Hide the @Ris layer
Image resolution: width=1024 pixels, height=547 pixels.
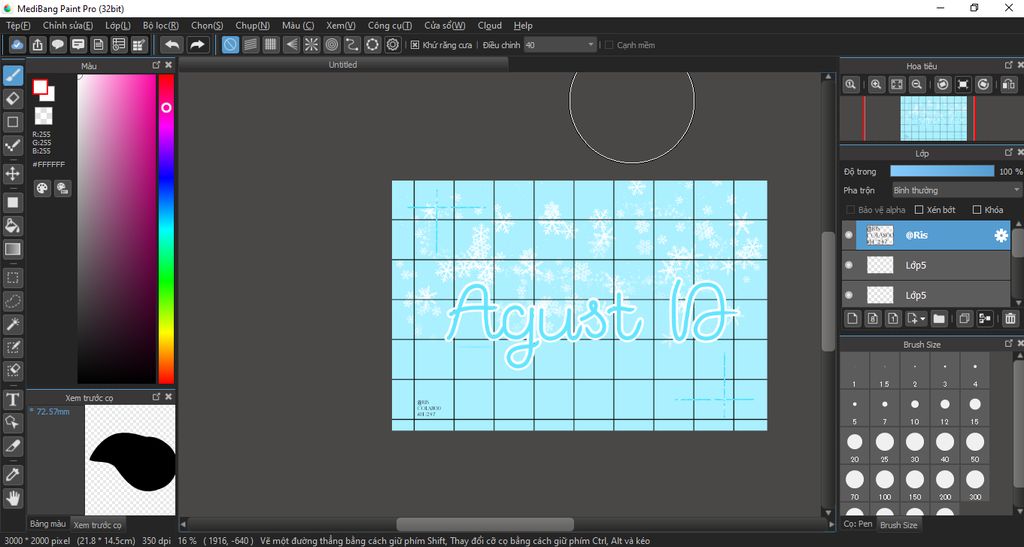tap(848, 235)
